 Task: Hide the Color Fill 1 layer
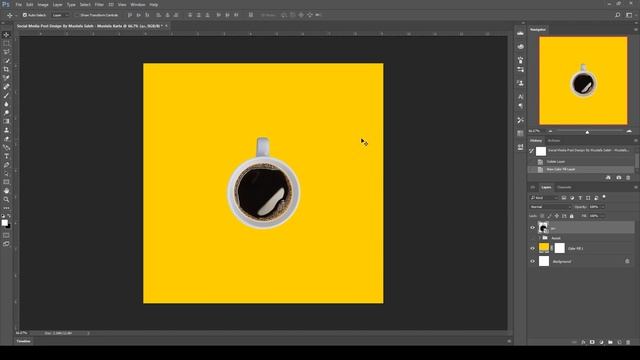(532, 248)
